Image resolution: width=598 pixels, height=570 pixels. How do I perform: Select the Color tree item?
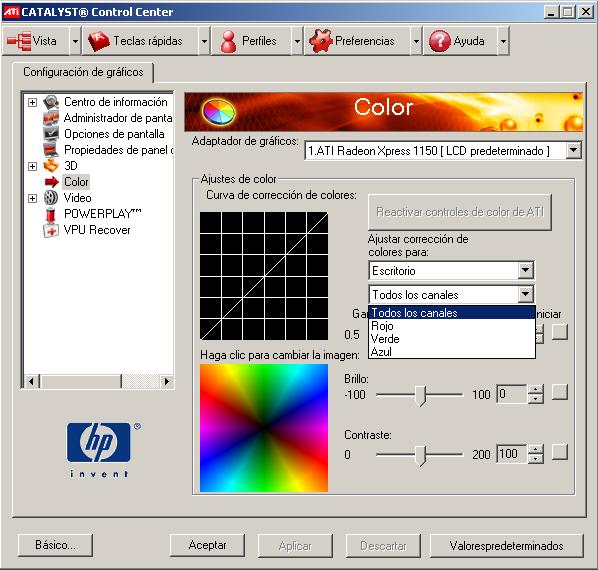(76, 182)
